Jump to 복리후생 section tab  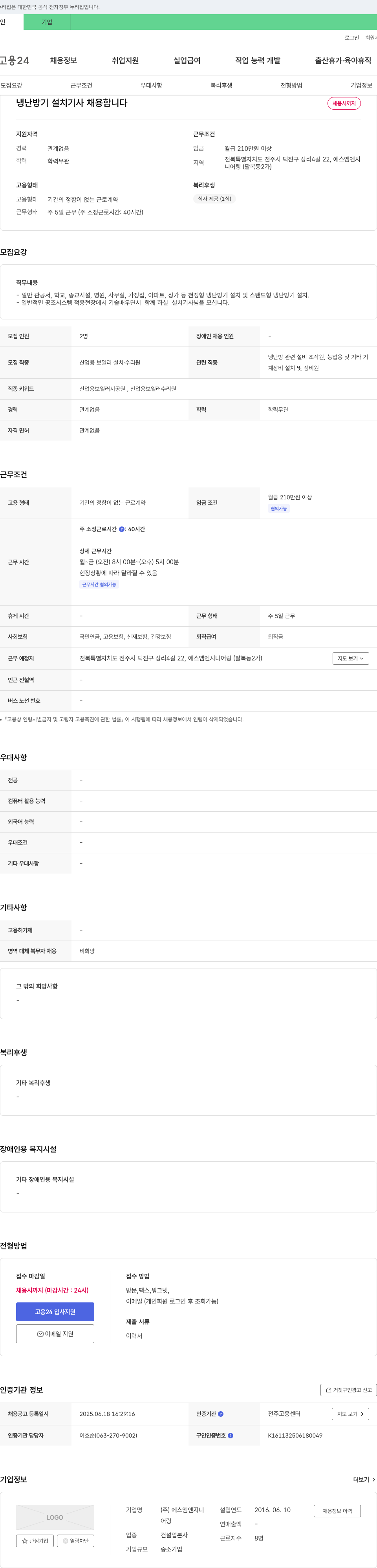point(221,85)
